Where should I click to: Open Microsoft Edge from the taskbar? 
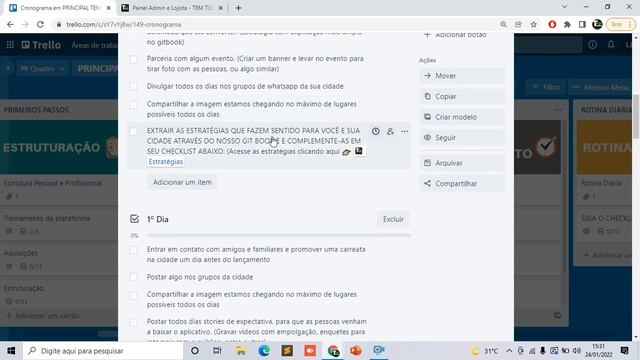(264, 351)
